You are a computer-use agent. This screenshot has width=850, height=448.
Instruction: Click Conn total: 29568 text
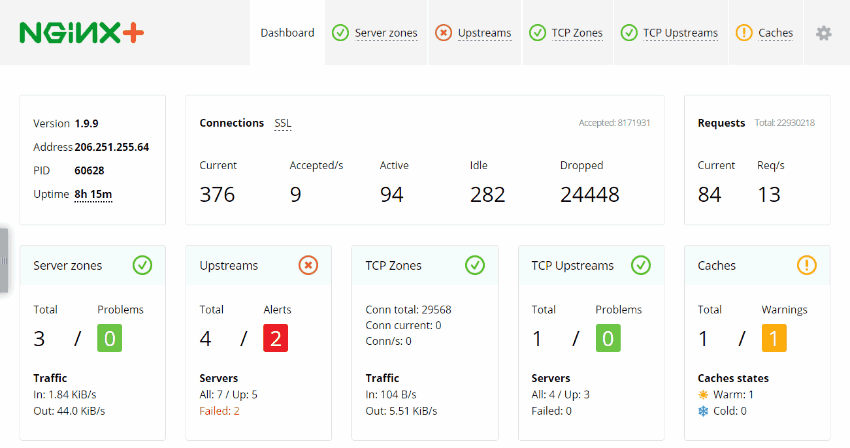click(408, 310)
